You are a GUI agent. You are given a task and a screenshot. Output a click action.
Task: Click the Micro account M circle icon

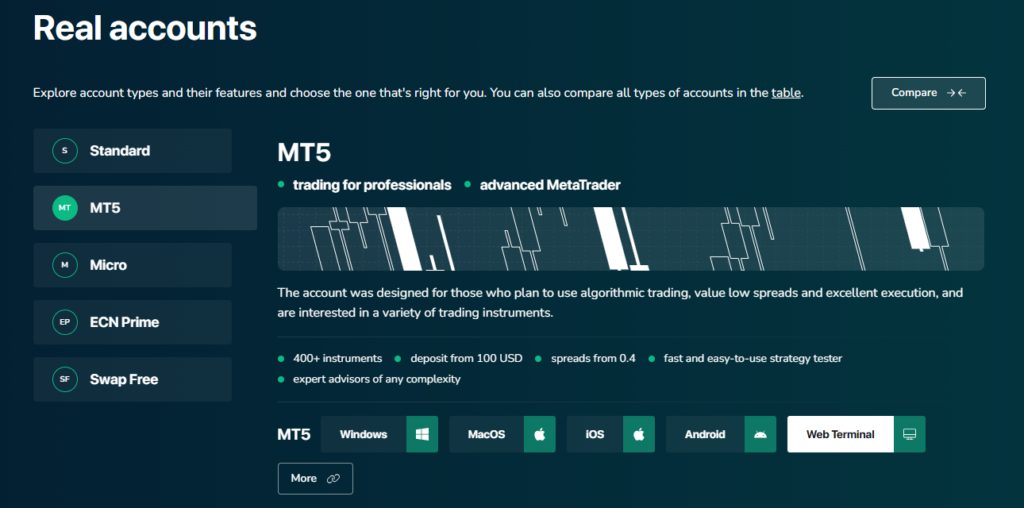pos(65,265)
